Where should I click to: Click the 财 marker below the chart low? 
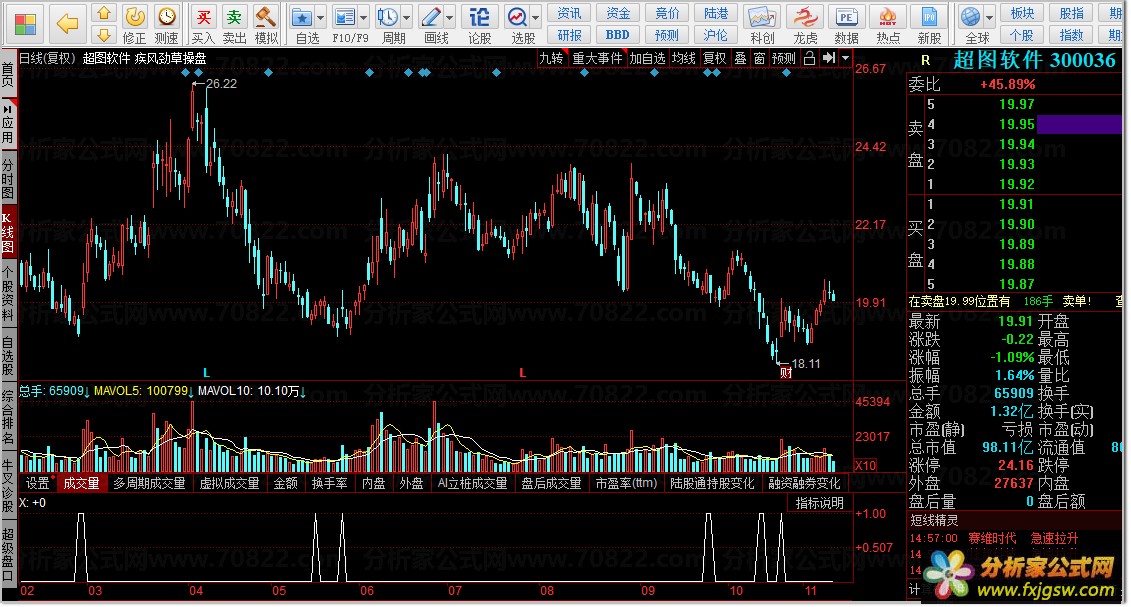[x=785, y=373]
